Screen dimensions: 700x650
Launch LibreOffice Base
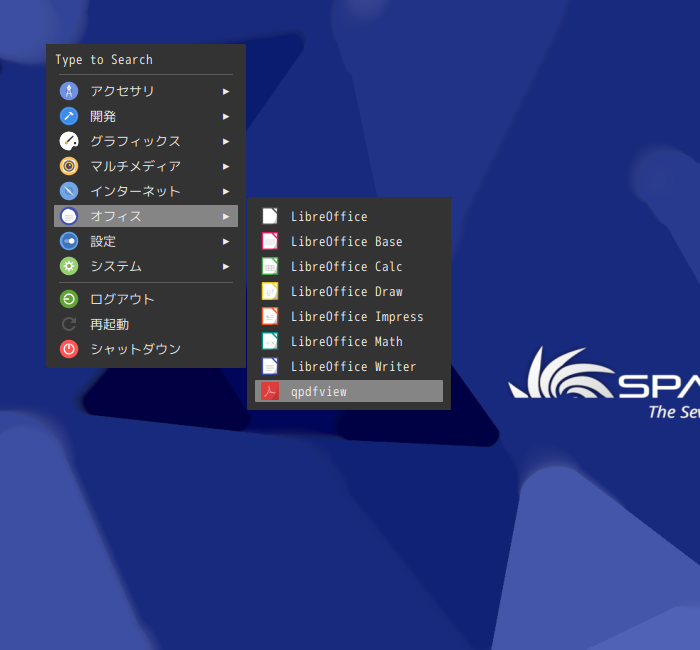349,241
